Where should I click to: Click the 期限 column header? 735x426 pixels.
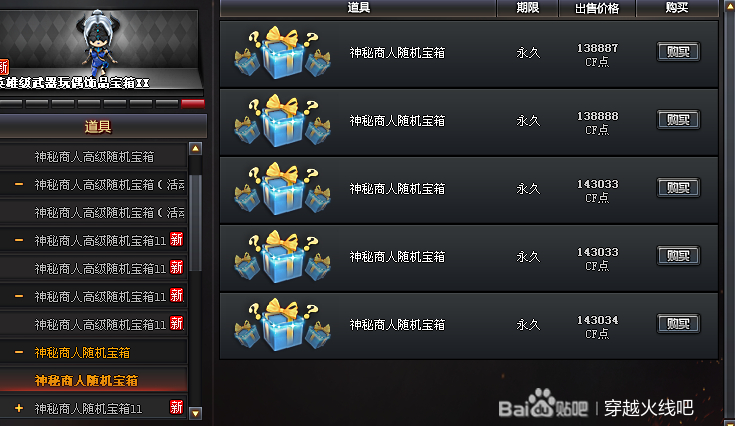pyautogui.click(x=527, y=8)
